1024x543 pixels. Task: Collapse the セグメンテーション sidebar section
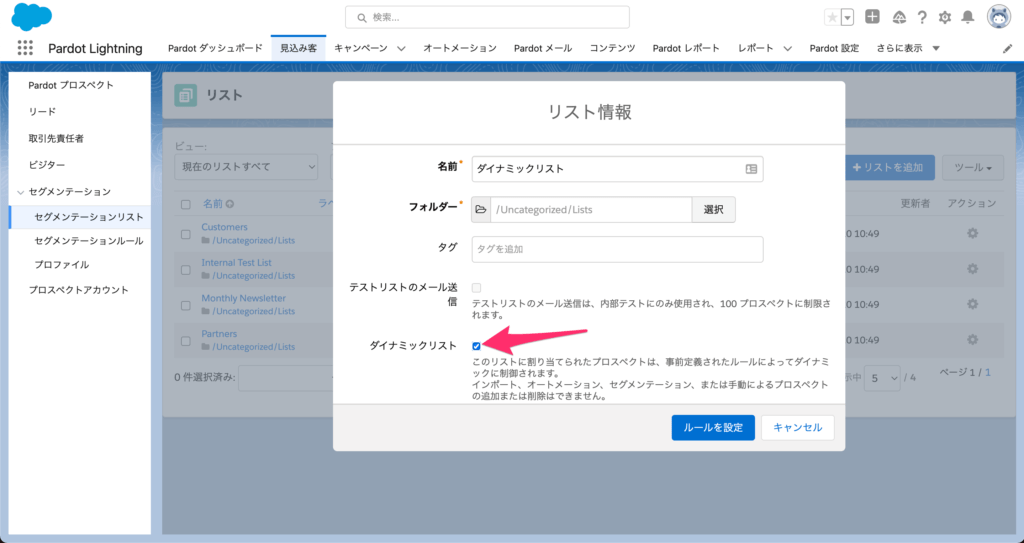click(21, 192)
